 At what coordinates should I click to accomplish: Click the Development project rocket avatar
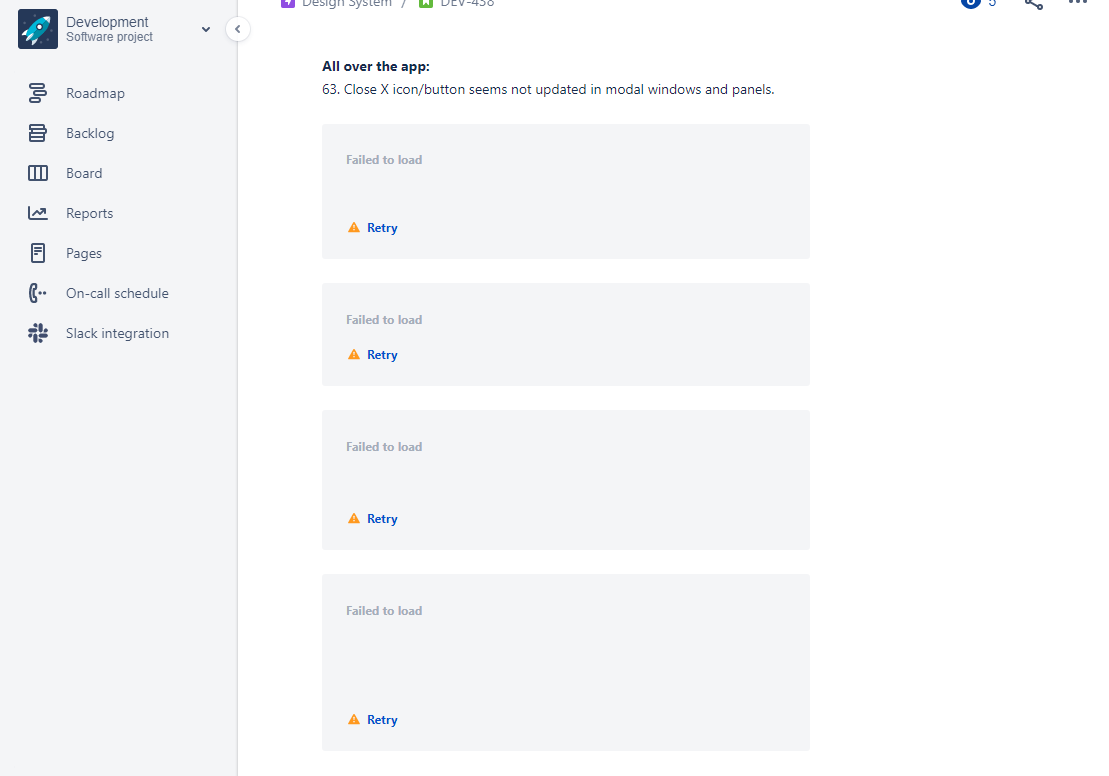pyautogui.click(x=37, y=29)
